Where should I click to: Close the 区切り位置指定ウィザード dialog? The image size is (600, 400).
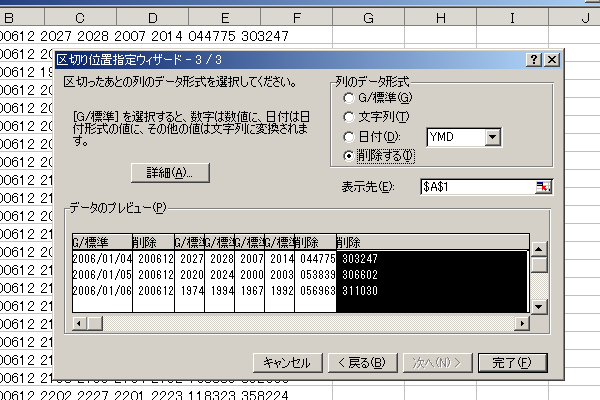click(552, 60)
